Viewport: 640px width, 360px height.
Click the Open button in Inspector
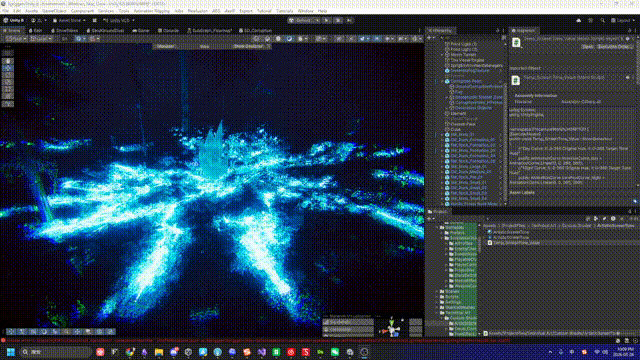(588, 47)
